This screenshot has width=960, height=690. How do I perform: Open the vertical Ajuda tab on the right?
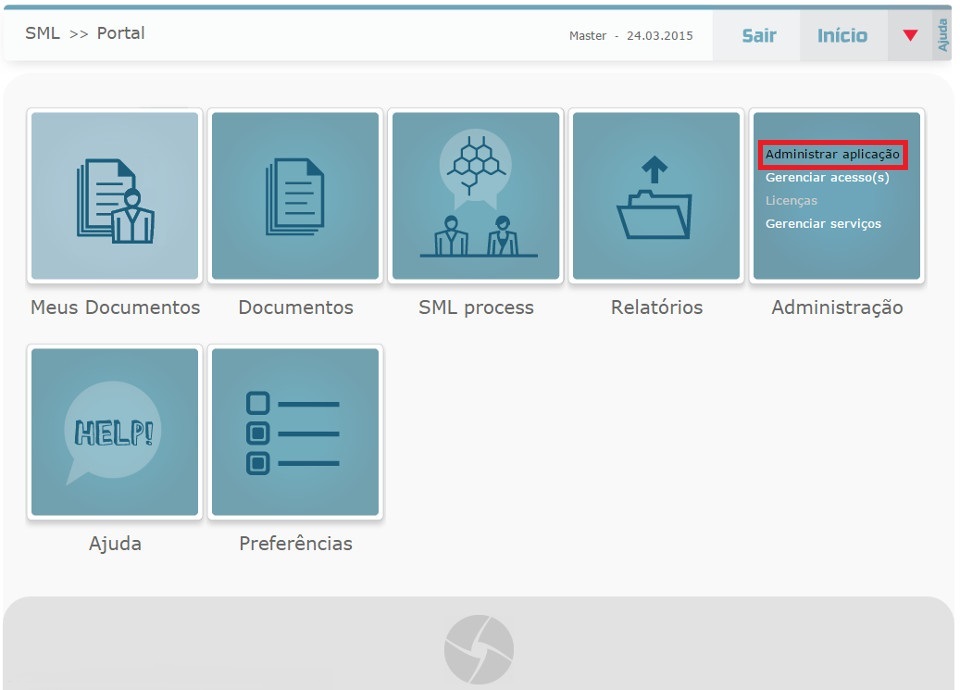(944, 33)
